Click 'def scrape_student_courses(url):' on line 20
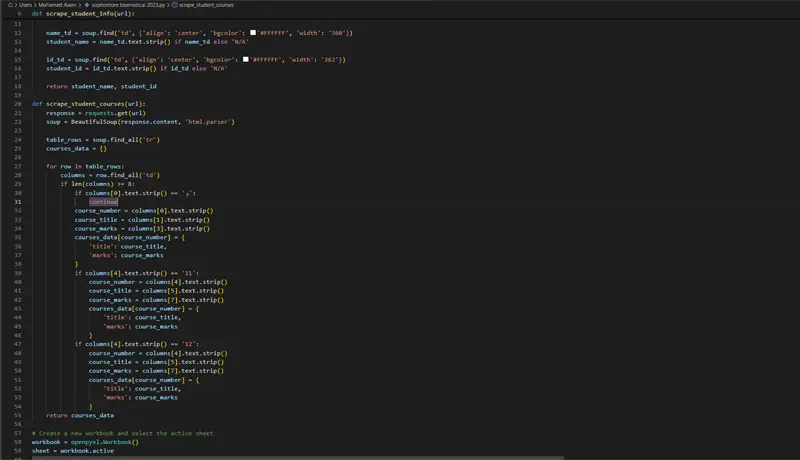 (x=89, y=104)
